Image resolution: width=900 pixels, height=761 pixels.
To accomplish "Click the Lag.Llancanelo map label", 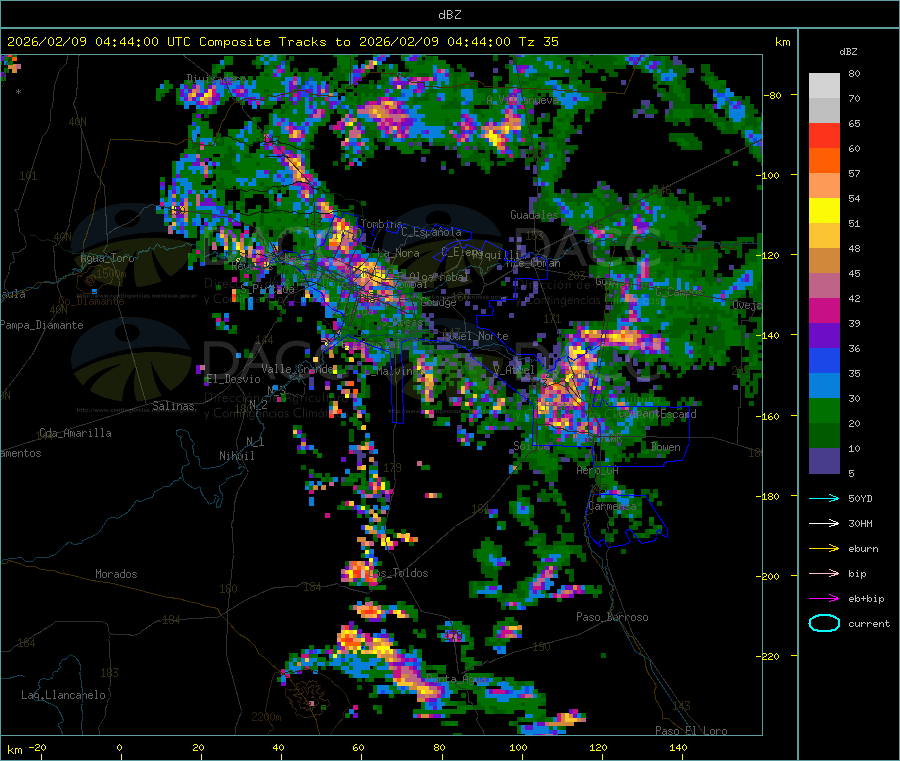I will pos(64,695).
